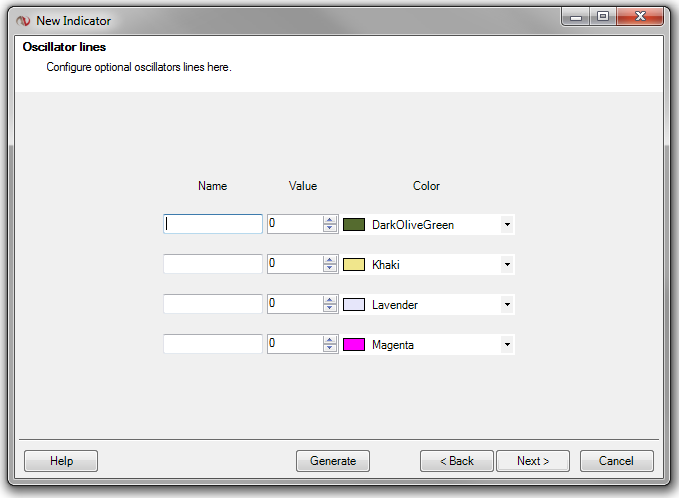Viewport: 679px width, 498px height.
Task: Click 'Configure optional oscillators lines here.' text
Action: pos(139,67)
